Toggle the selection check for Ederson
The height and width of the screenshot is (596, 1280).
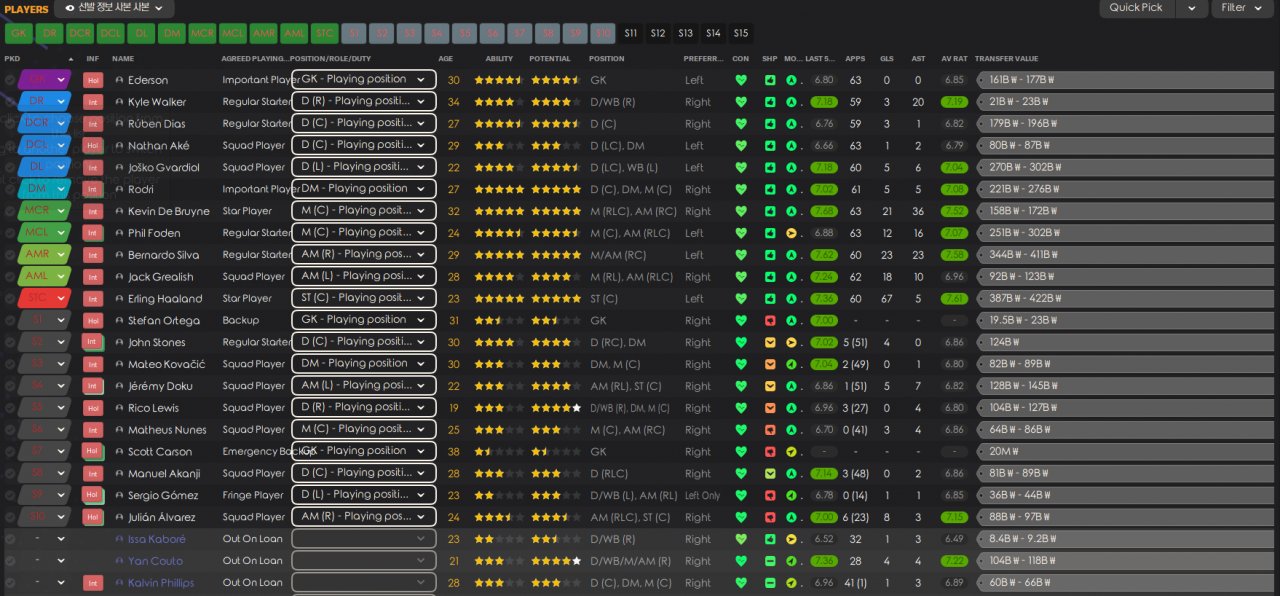(10, 80)
